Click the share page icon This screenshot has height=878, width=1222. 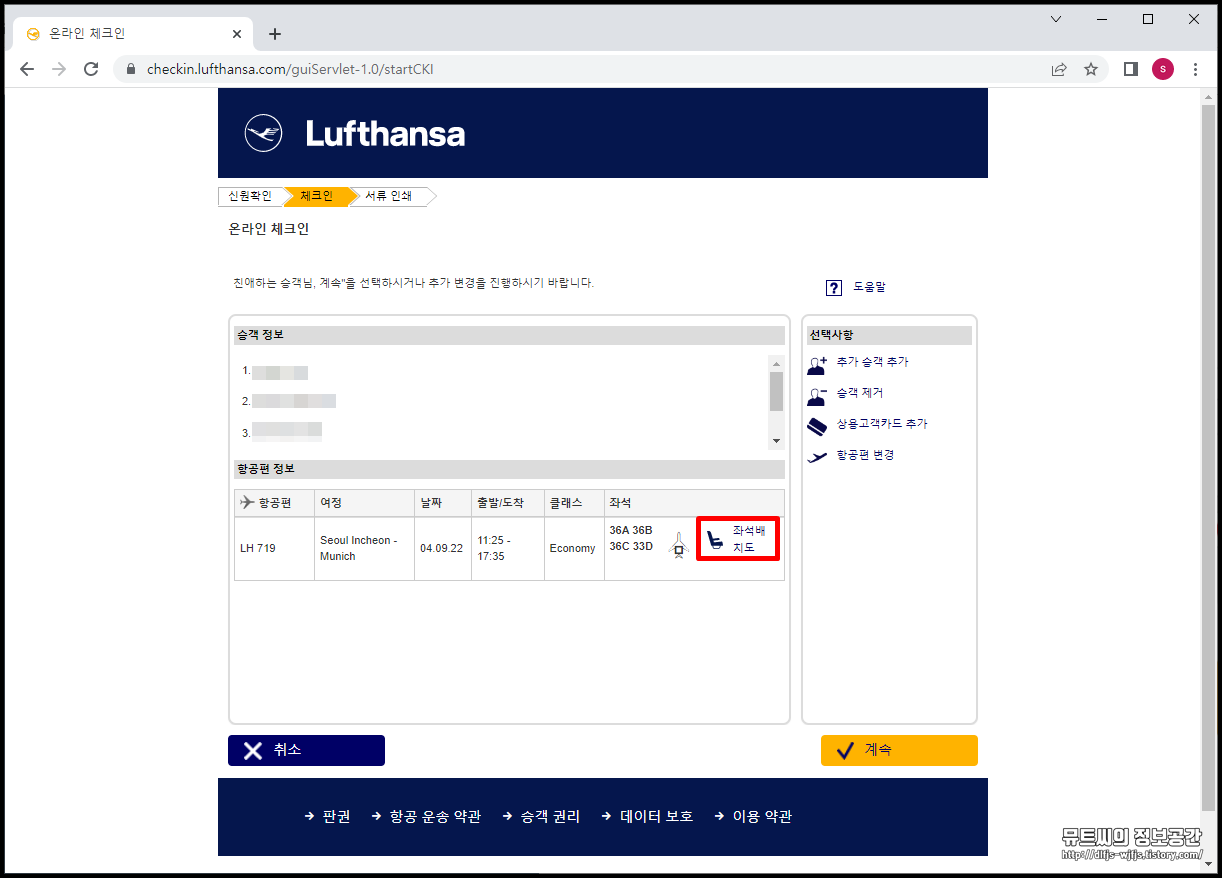pos(1059,69)
